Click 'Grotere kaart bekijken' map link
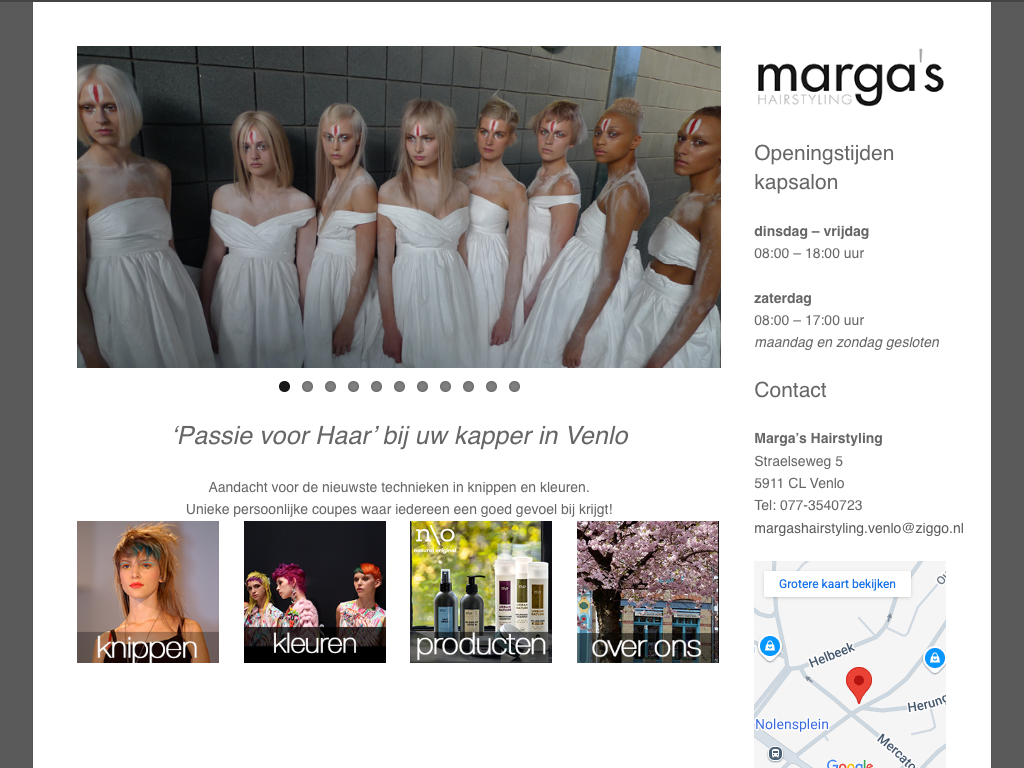 click(837, 584)
